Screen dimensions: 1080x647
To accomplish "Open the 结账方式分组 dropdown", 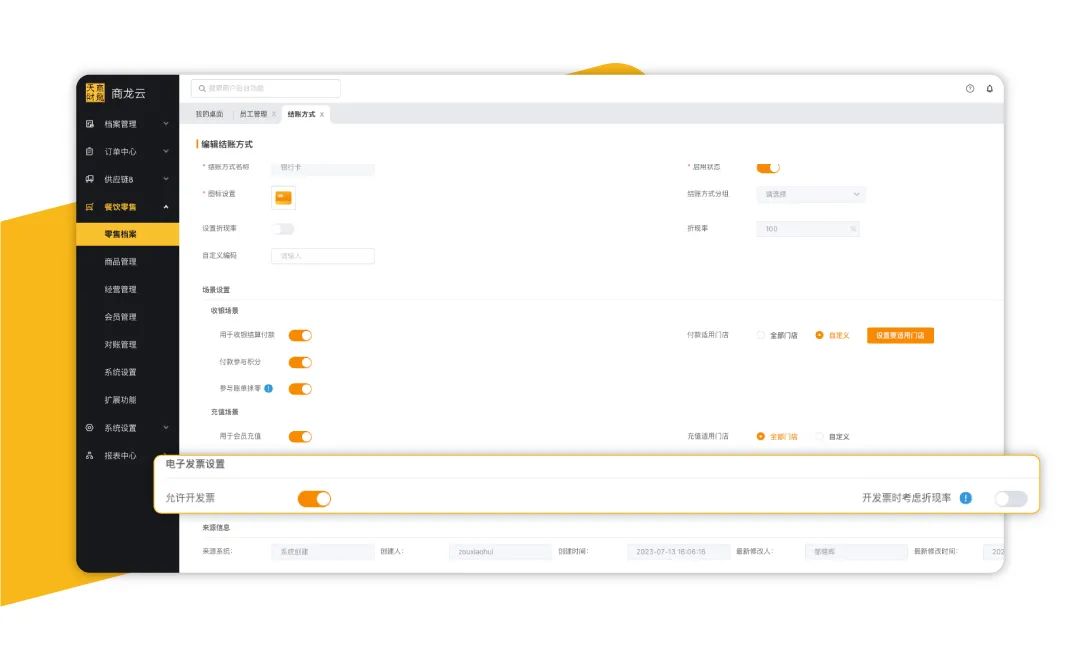I will tap(811, 194).
